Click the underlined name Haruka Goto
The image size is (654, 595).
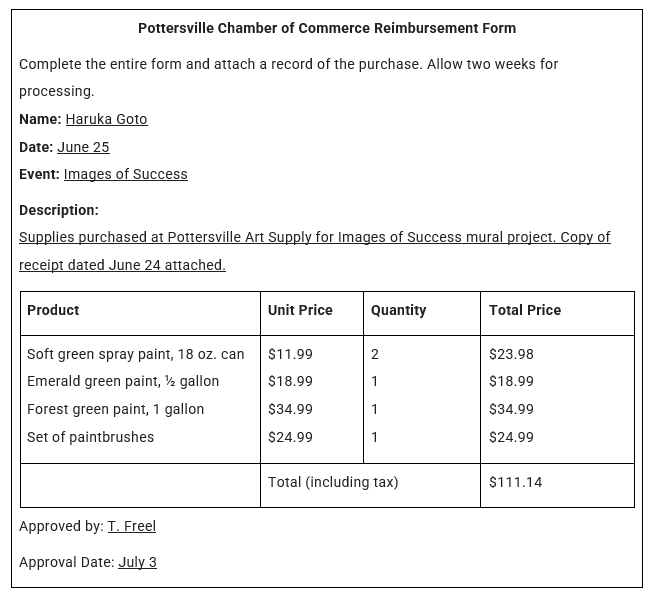(x=106, y=119)
